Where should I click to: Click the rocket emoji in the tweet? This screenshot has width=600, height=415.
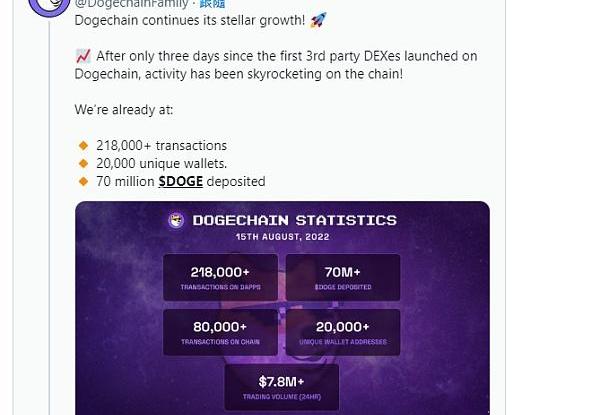(x=318, y=20)
